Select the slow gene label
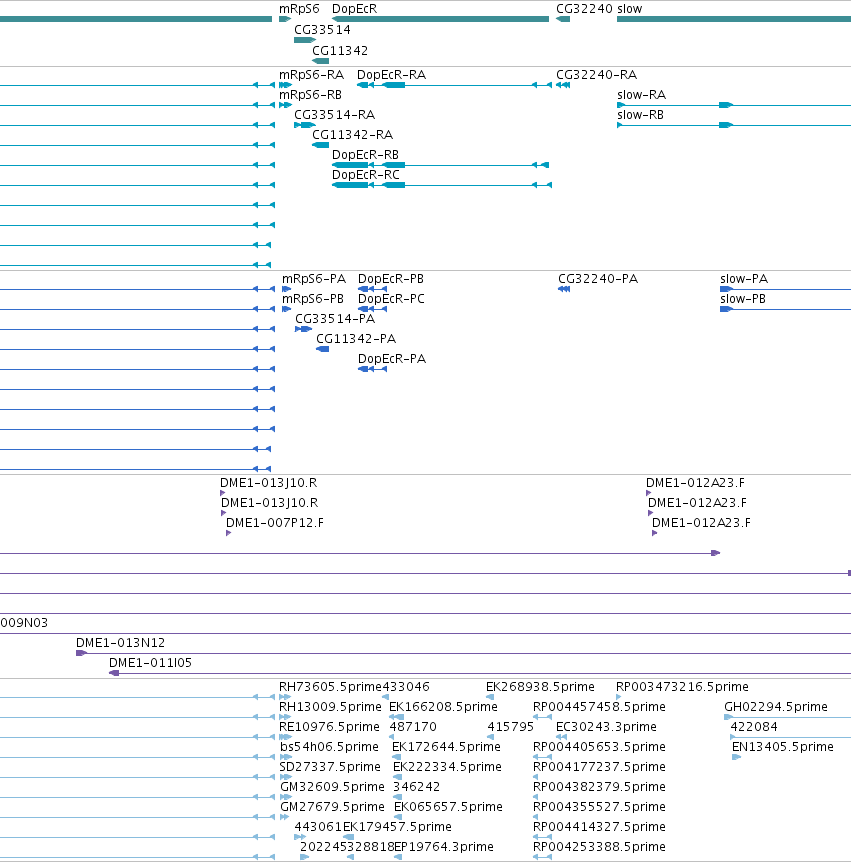Image resolution: width=851 pixels, height=862 pixels. tap(629, 9)
